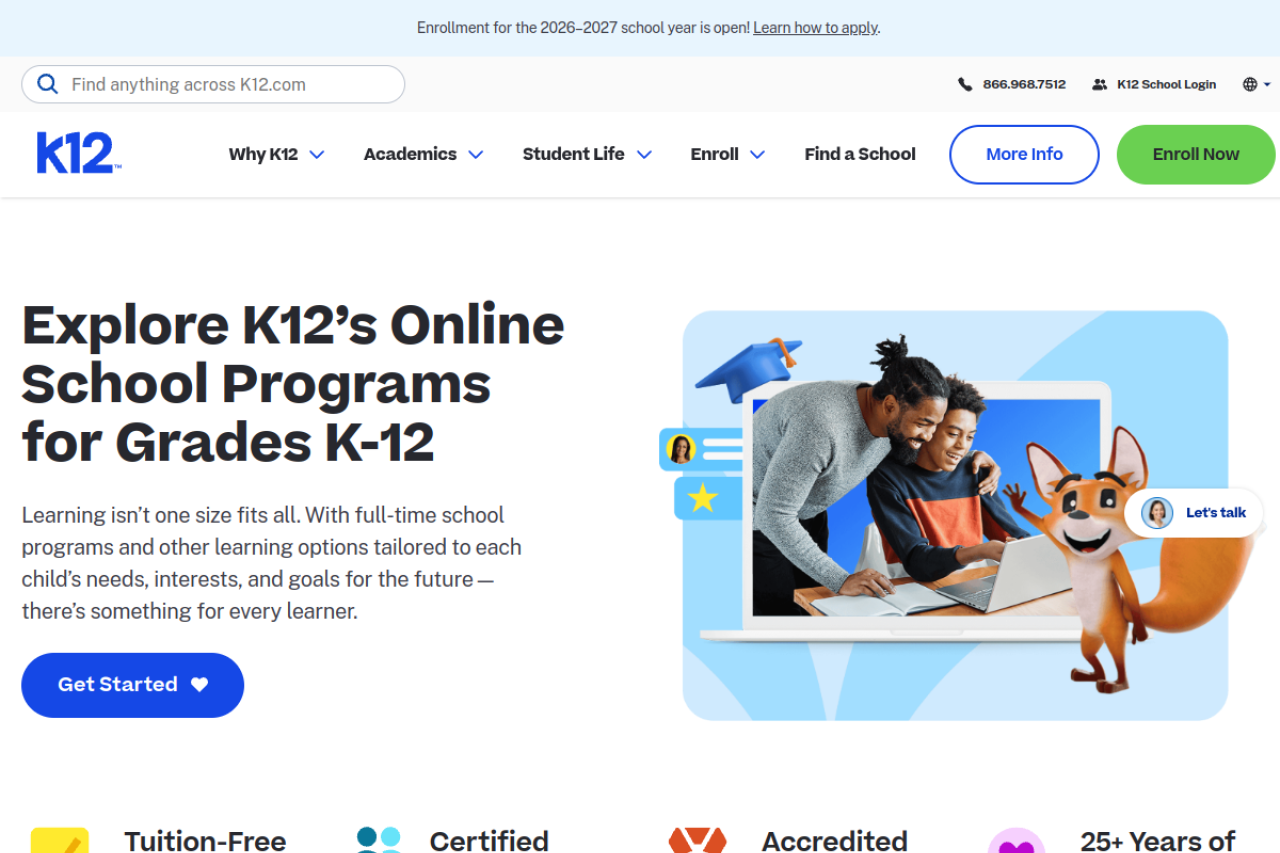Click the search magnifier icon
This screenshot has height=853, width=1280.
coord(47,84)
